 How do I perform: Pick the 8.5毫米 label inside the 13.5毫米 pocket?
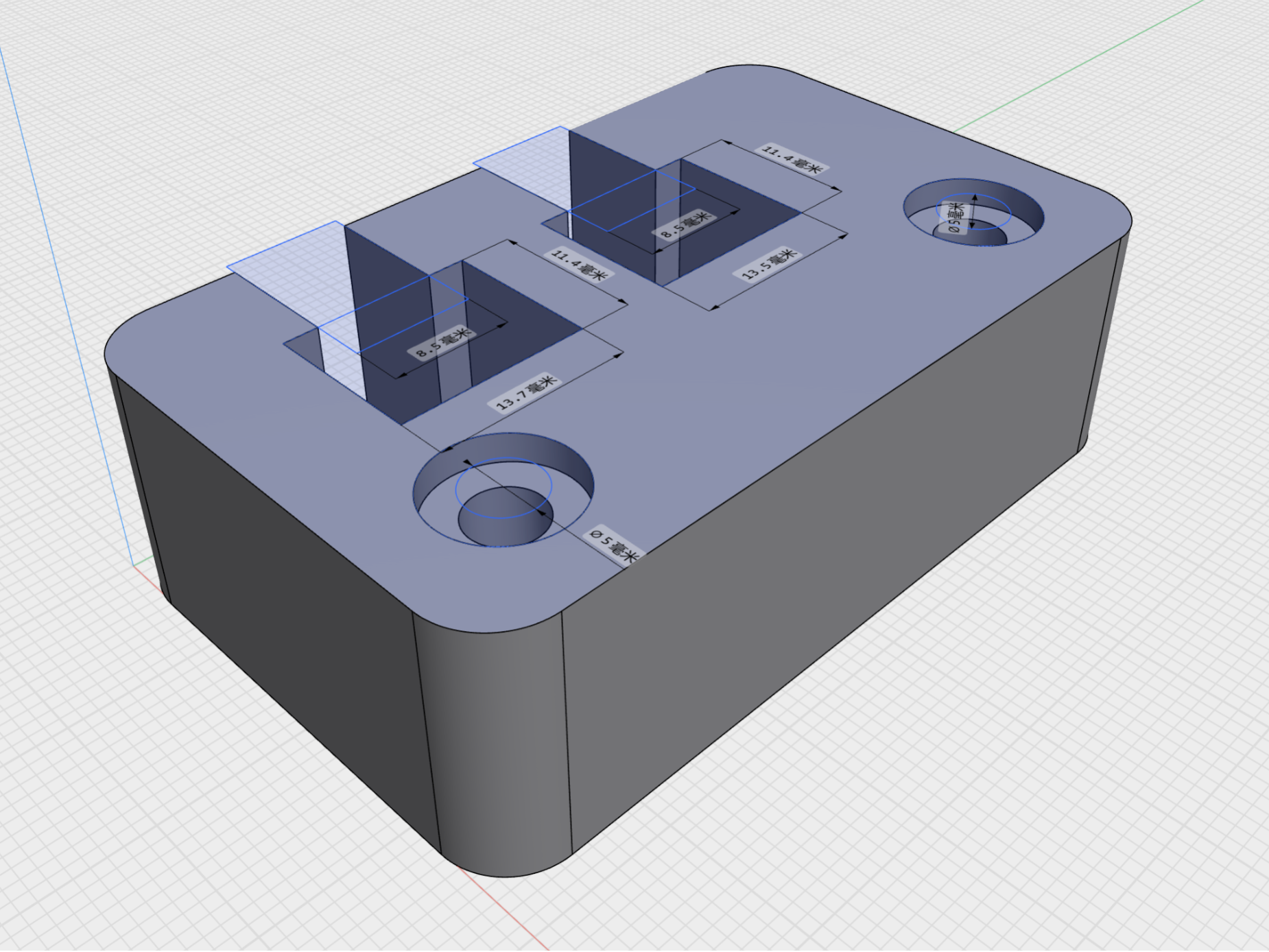686,224
